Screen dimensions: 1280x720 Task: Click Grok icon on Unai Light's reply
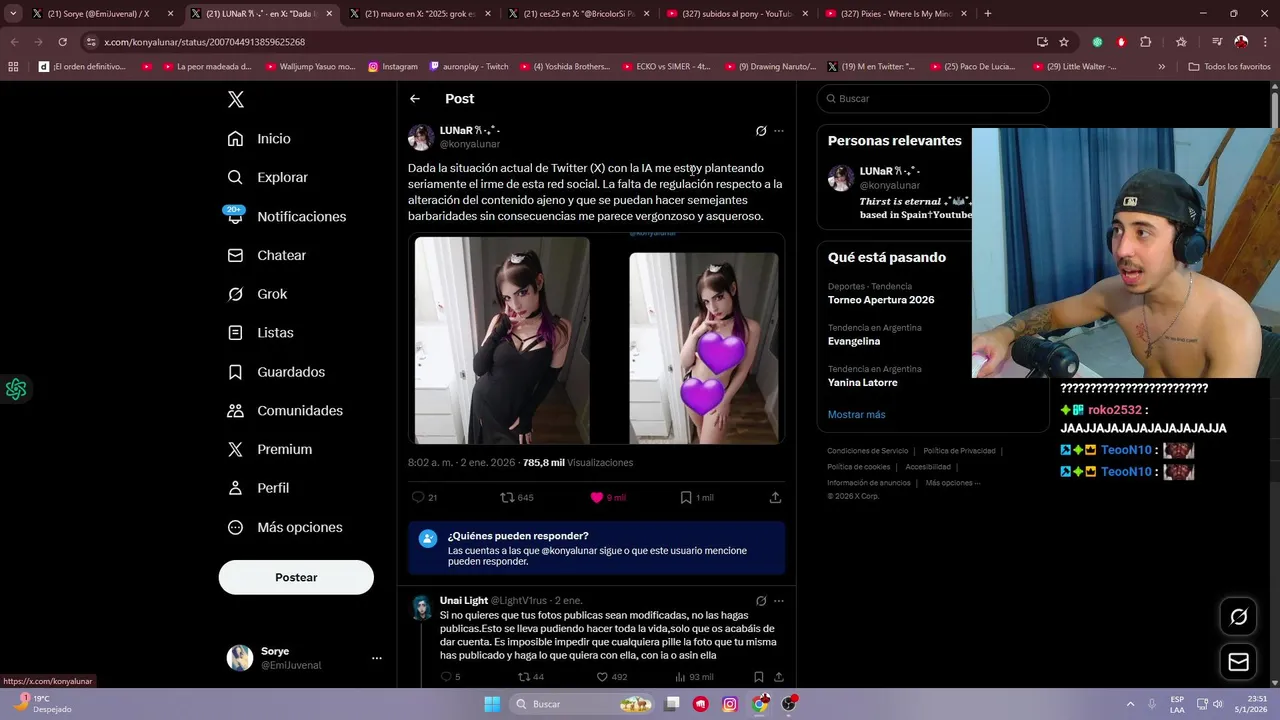click(x=761, y=601)
